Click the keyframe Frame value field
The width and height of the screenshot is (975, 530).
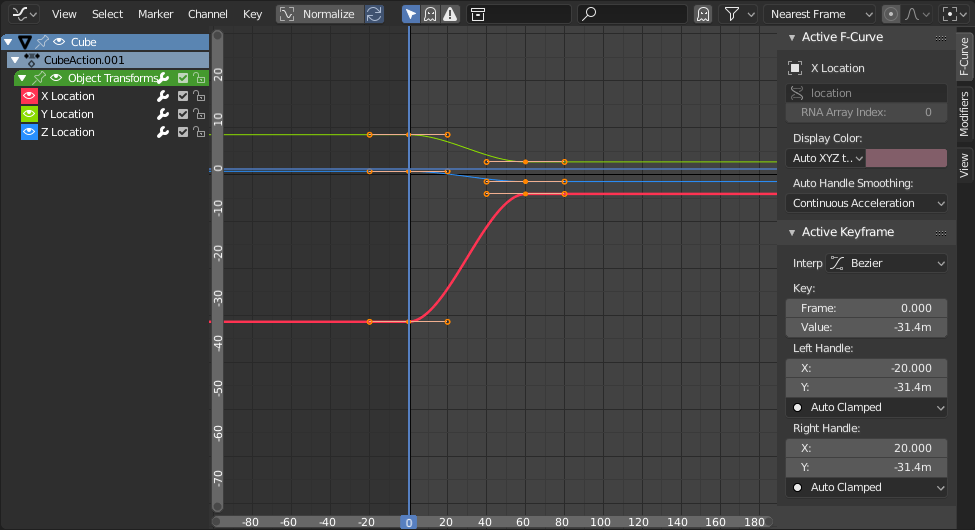pos(866,308)
